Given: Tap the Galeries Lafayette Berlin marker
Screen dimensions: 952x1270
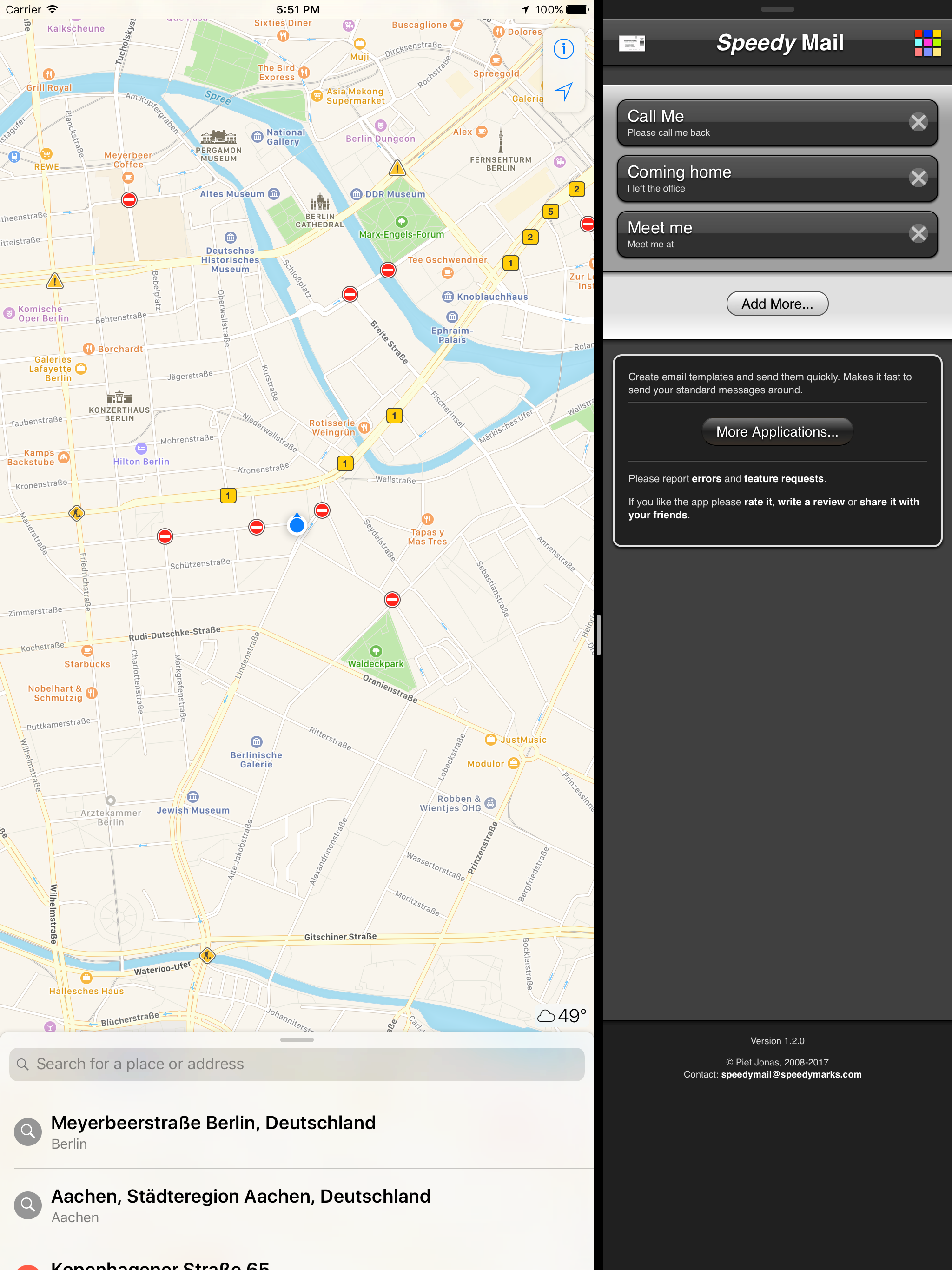Looking at the screenshot, I should pyautogui.click(x=81, y=369).
